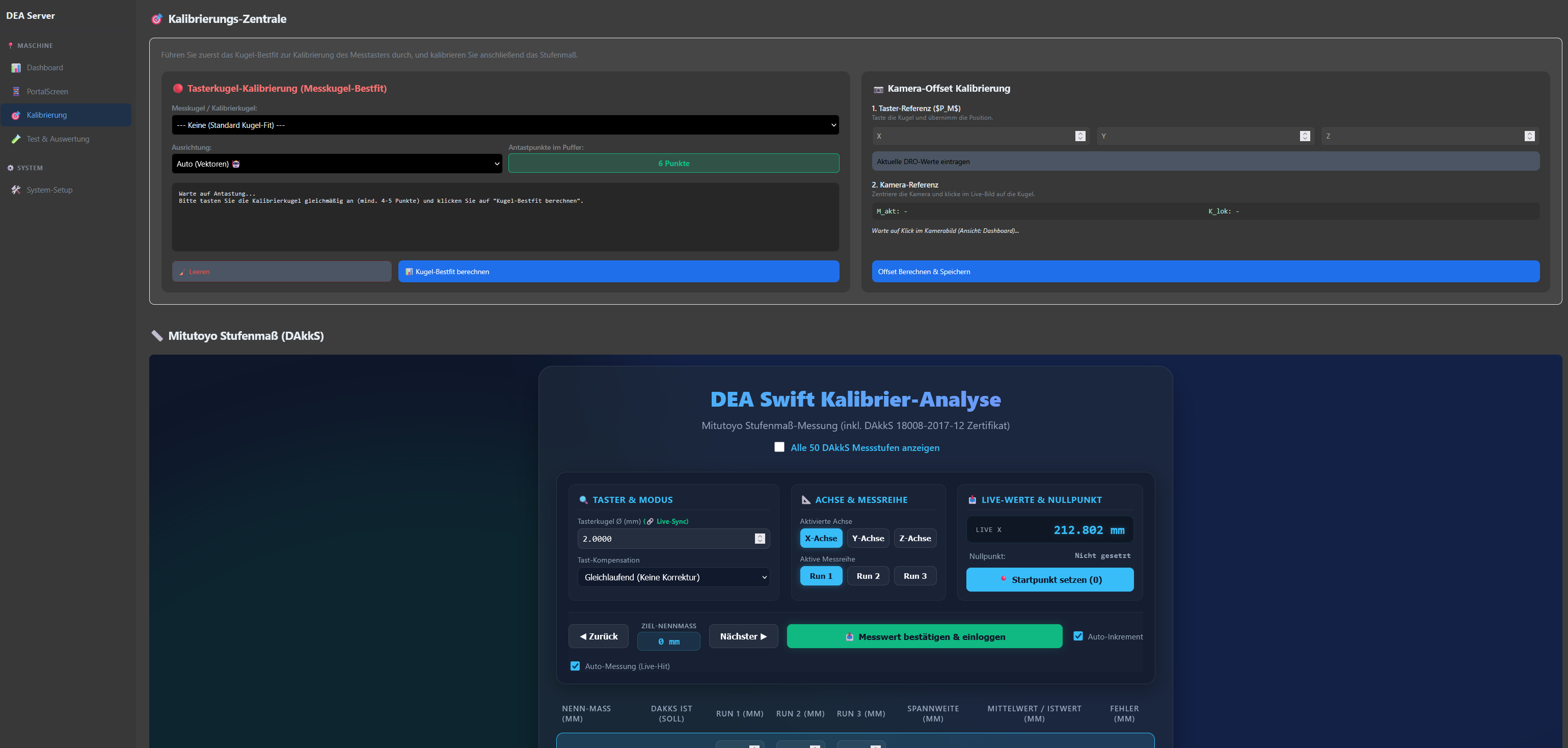Click the 'MITTELWERT / ISTWERT (MM)' column header
This screenshot has width=1568, height=748.
[1034, 713]
